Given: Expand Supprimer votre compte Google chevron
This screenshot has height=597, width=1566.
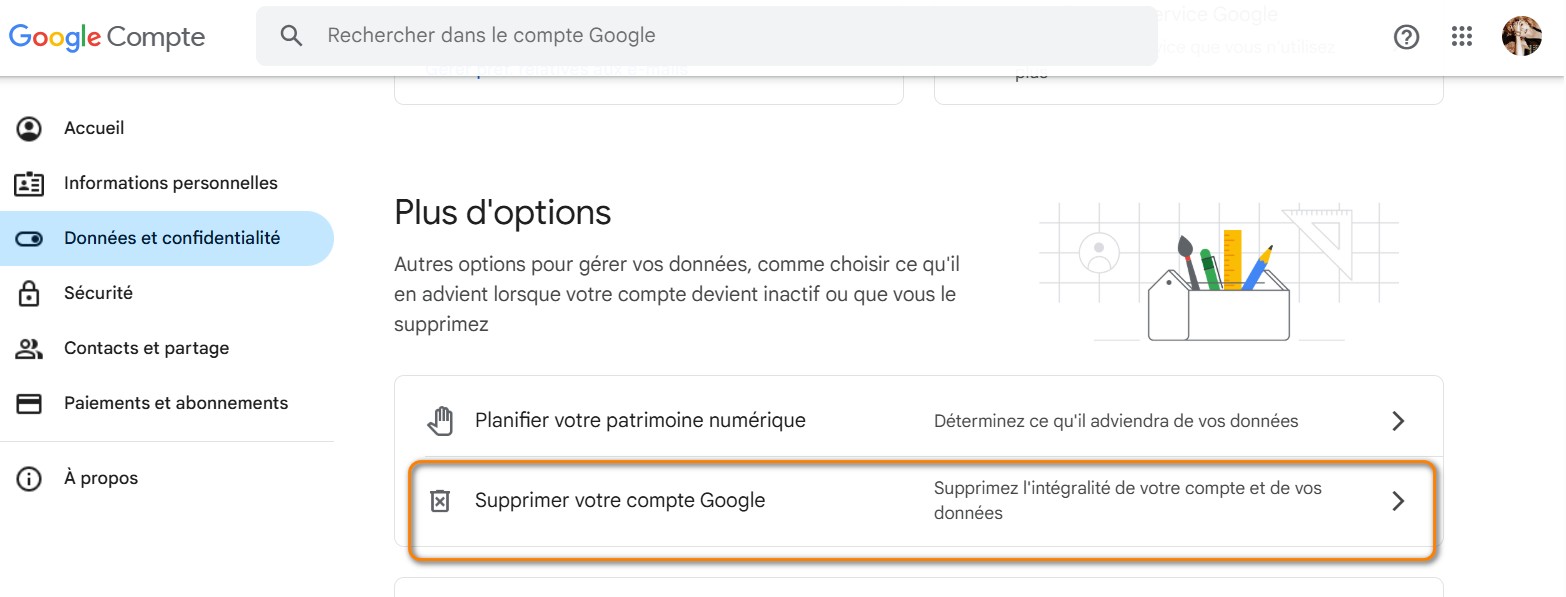Looking at the screenshot, I should click(1398, 500).
